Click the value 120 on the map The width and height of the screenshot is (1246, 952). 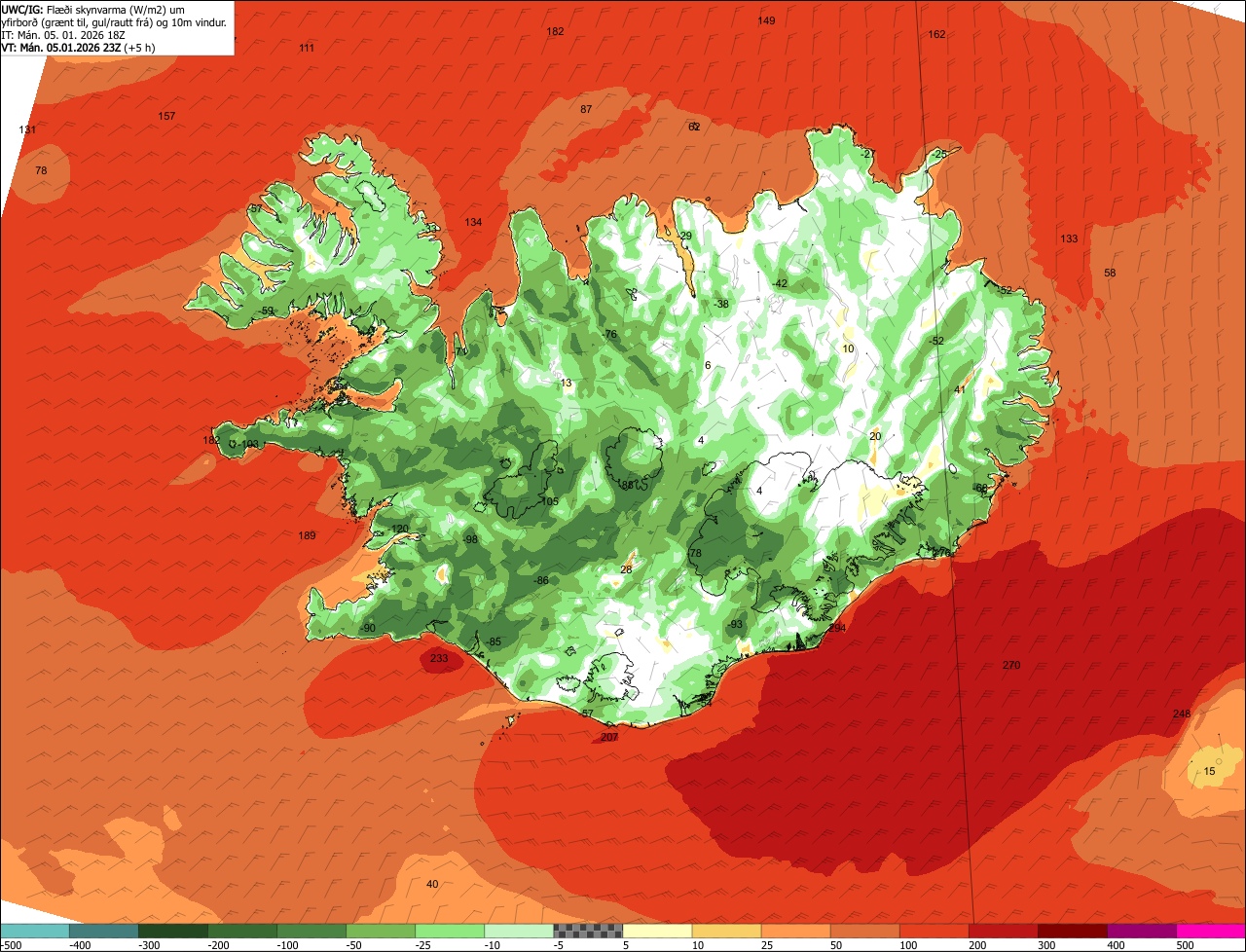400,529
